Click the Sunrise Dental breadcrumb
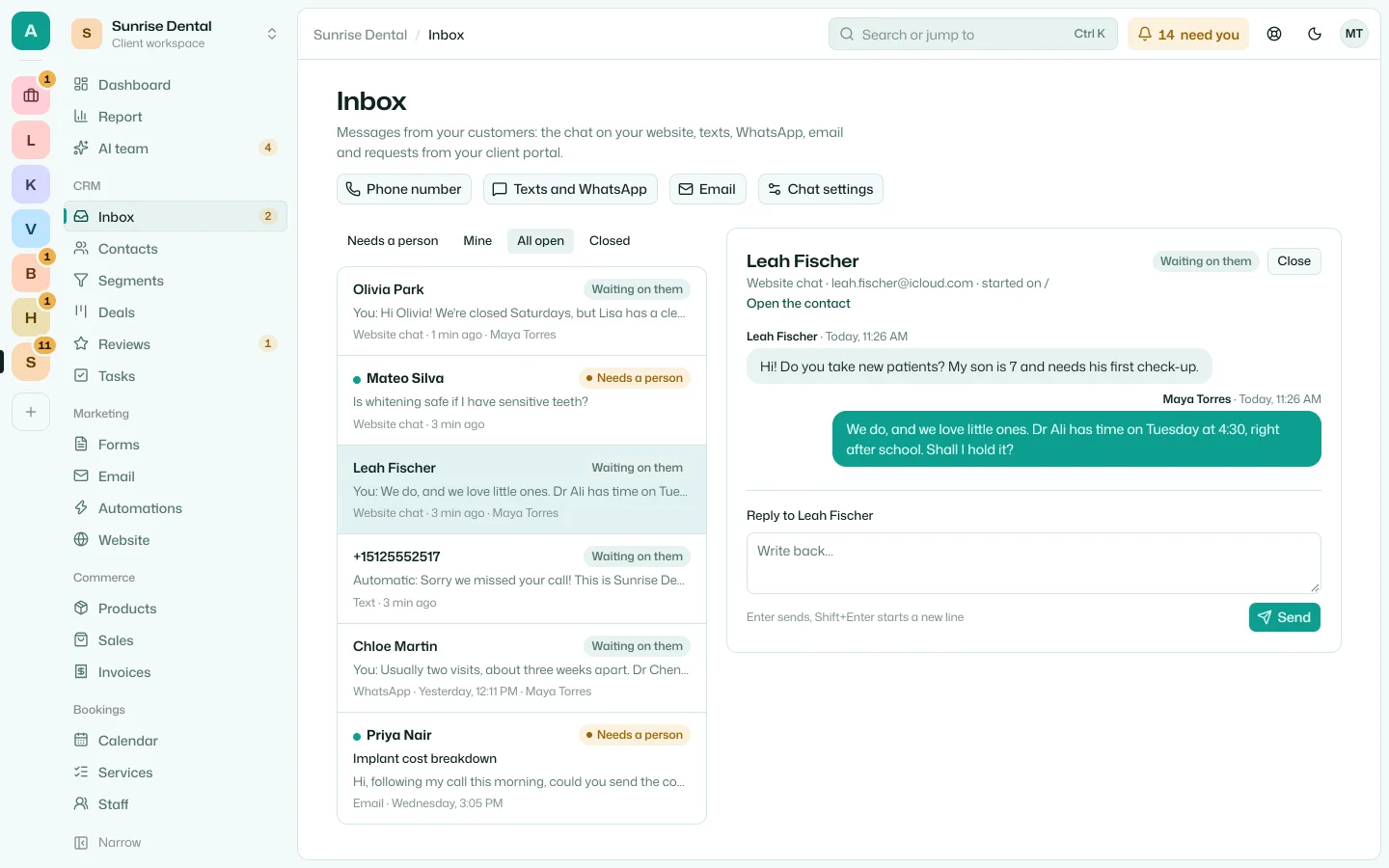The width and height of the screenshot is (1389, 868). click(x=360, y=35)
